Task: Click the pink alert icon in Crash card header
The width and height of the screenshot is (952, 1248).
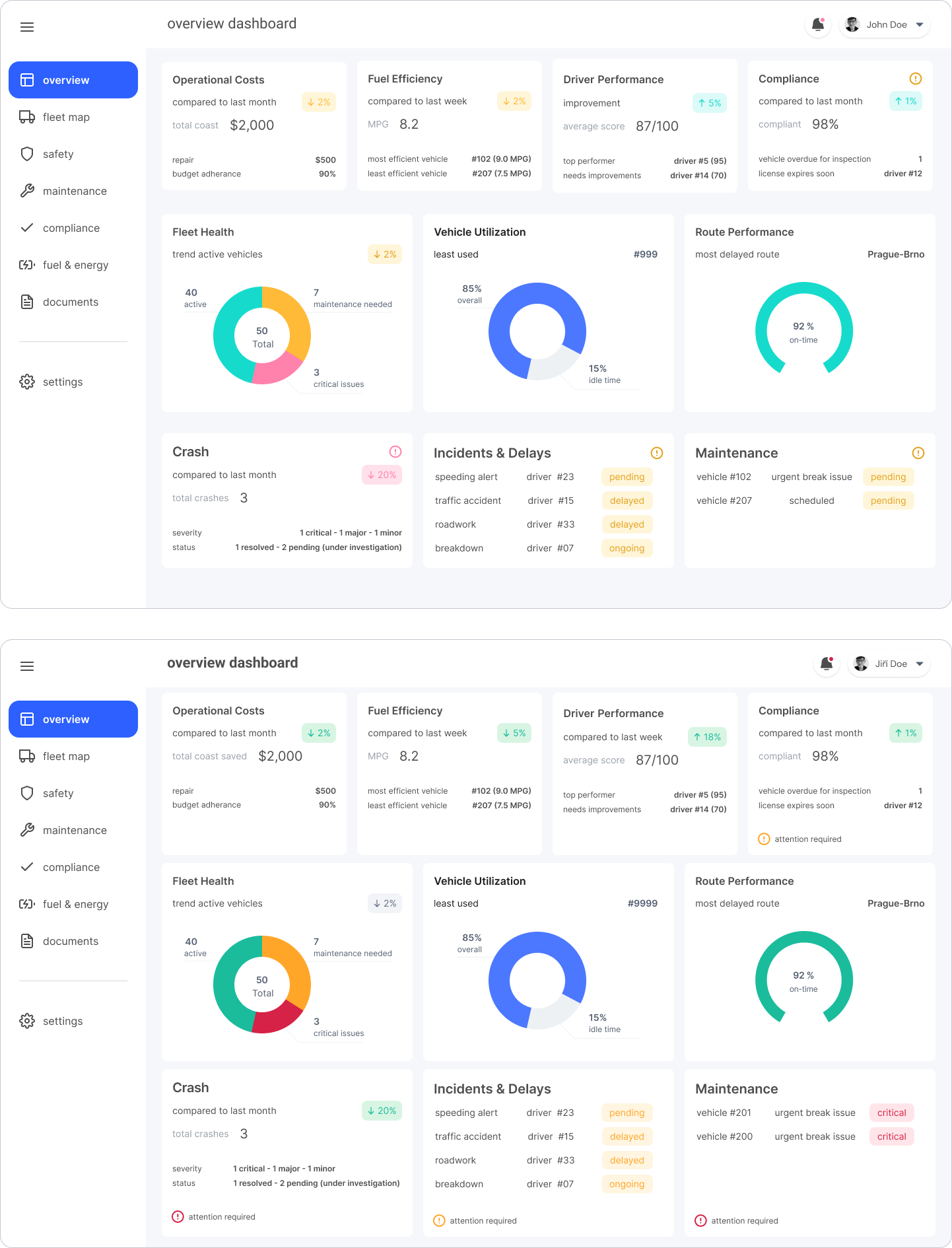Action: pos(395,452)
